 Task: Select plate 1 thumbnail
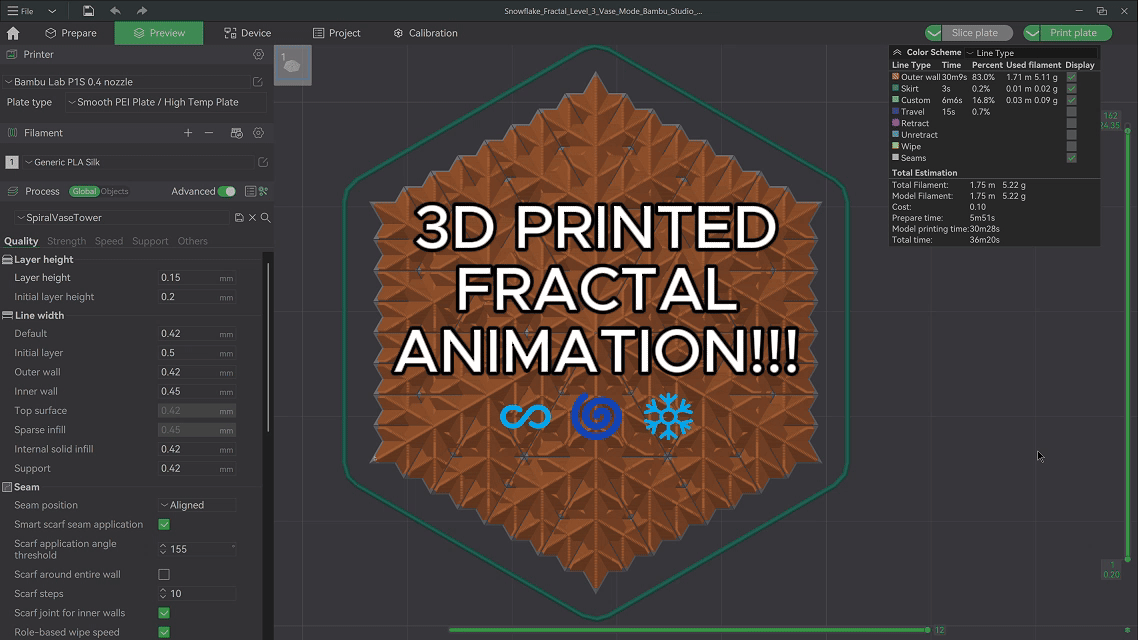click(292, 65)
